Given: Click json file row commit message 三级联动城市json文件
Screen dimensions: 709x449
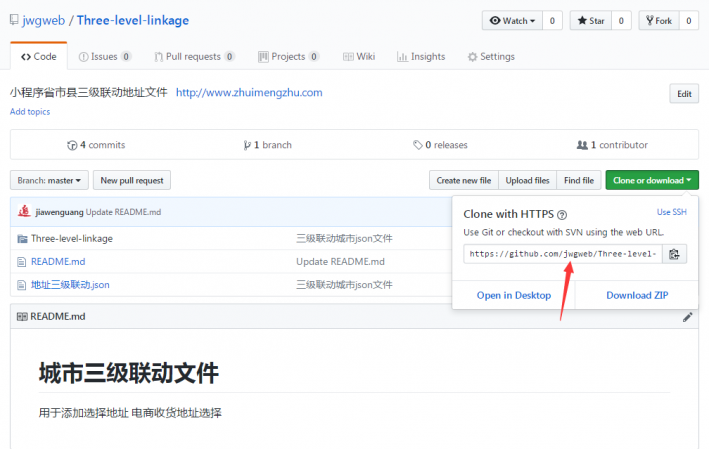Looking at the screenshot, I should point(345,285).
